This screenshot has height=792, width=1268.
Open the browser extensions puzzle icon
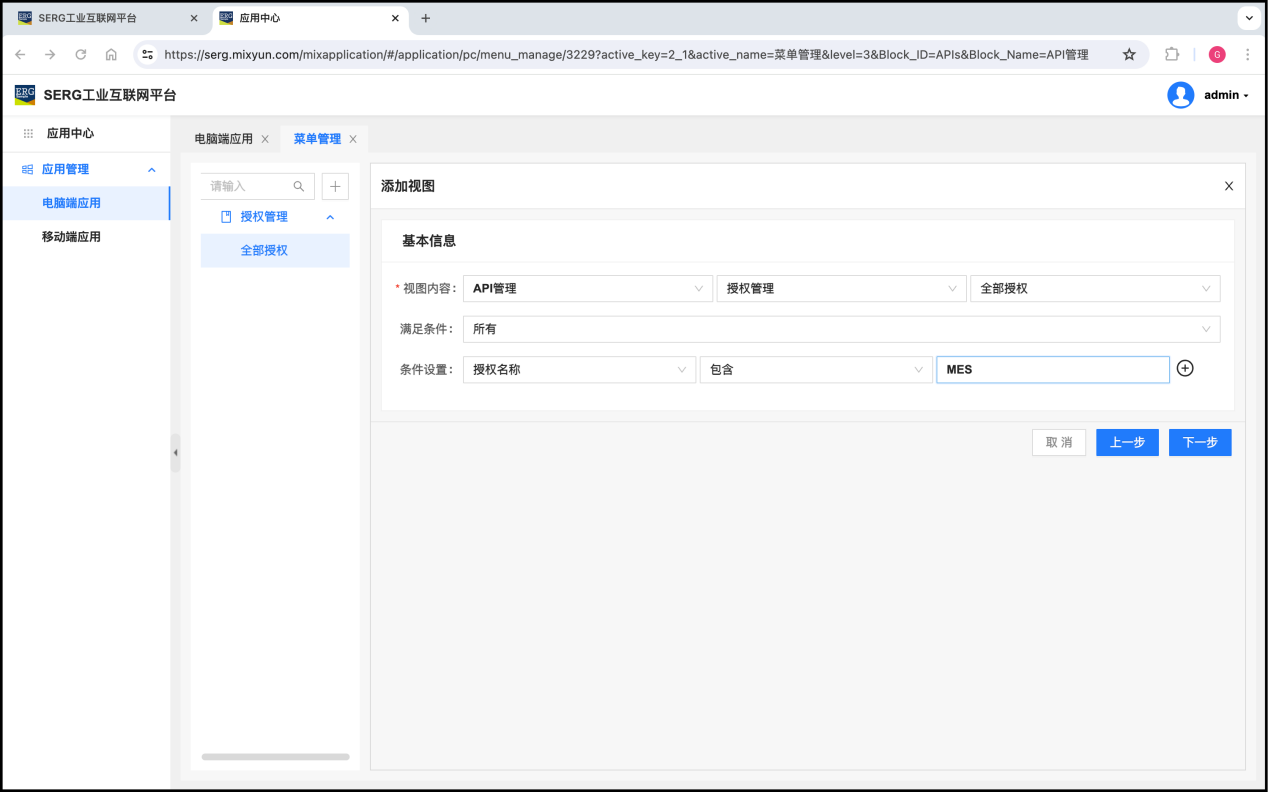click(x=1172, y=55)
